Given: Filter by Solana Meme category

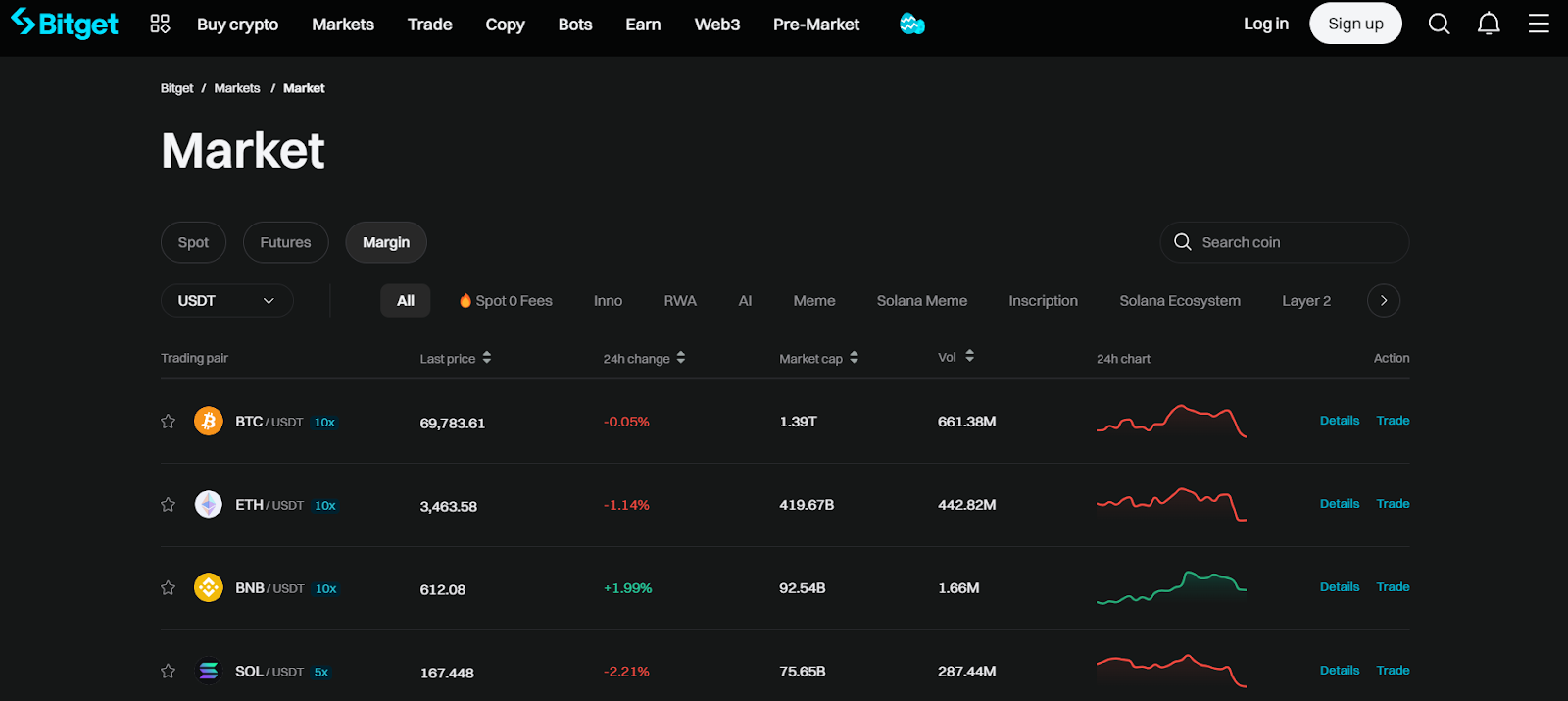Looking at the screenshot, I should pos(922,301).
